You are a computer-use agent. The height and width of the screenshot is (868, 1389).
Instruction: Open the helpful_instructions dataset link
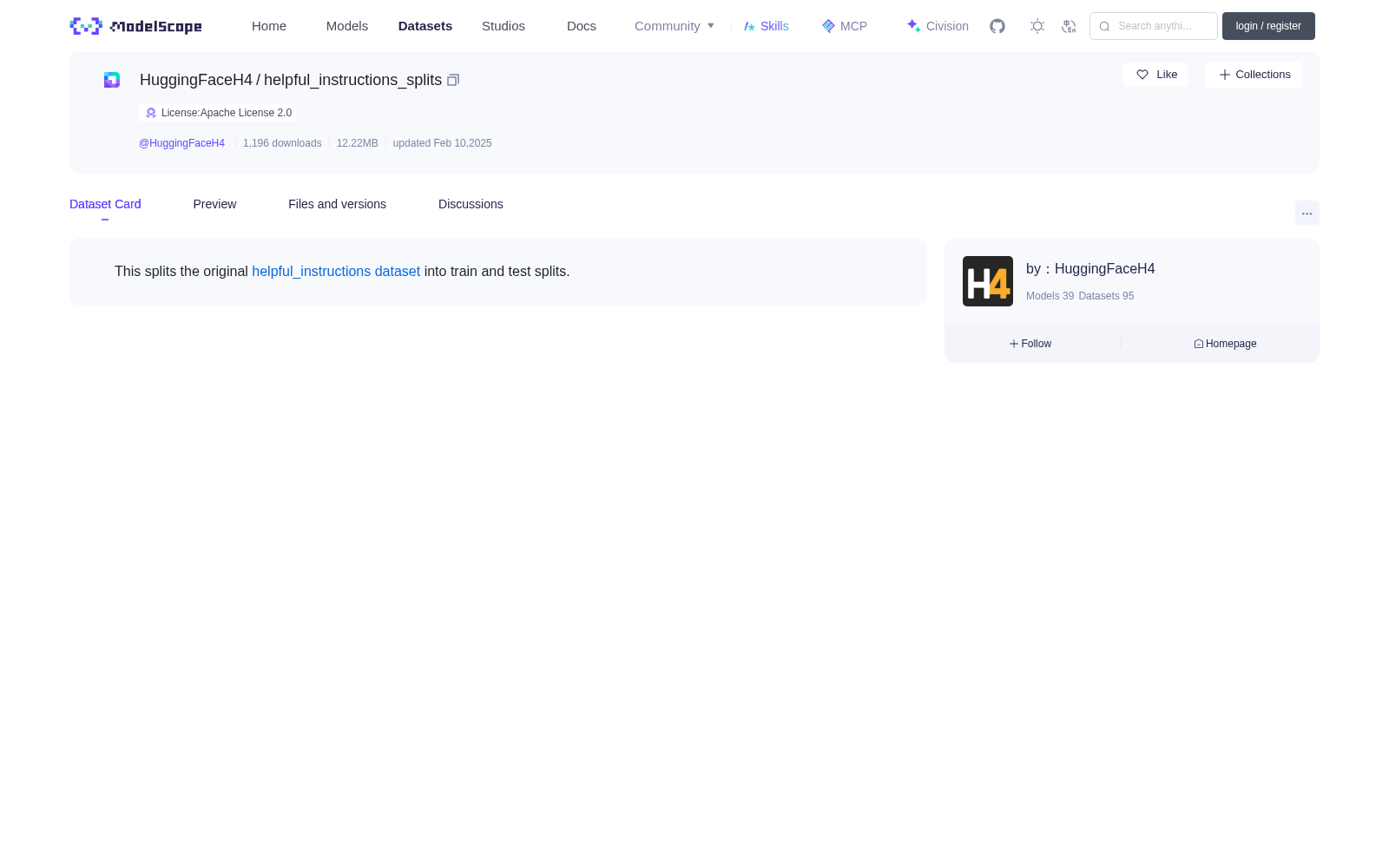336,272
